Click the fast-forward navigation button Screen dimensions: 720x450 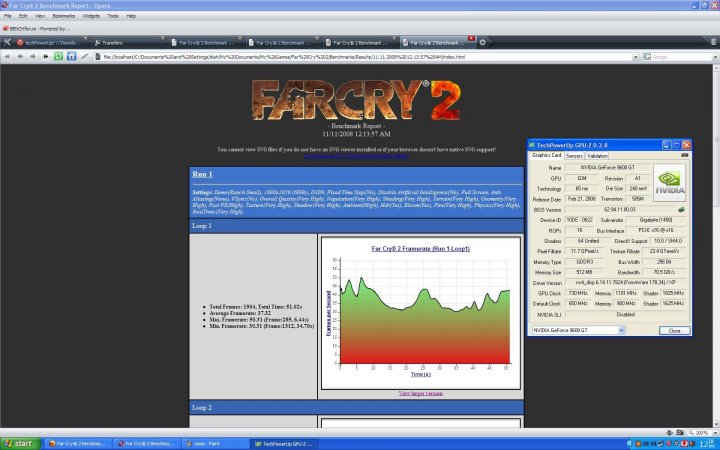point(45,56)
